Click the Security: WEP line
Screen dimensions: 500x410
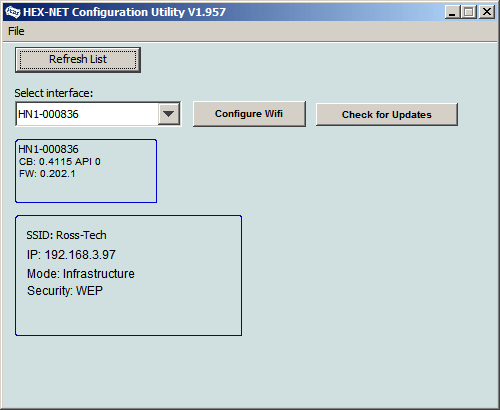(65, 291)
